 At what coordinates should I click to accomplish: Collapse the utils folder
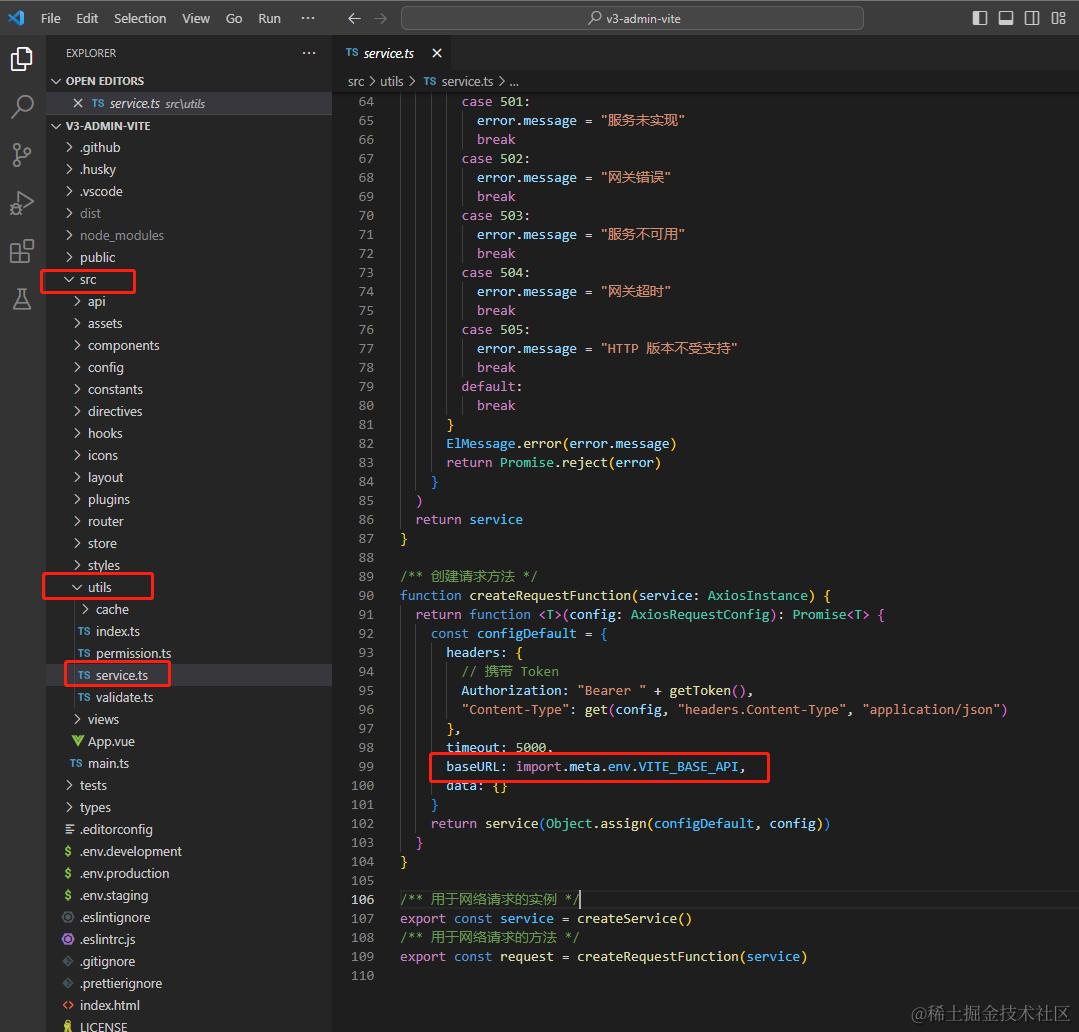[99, 587]
